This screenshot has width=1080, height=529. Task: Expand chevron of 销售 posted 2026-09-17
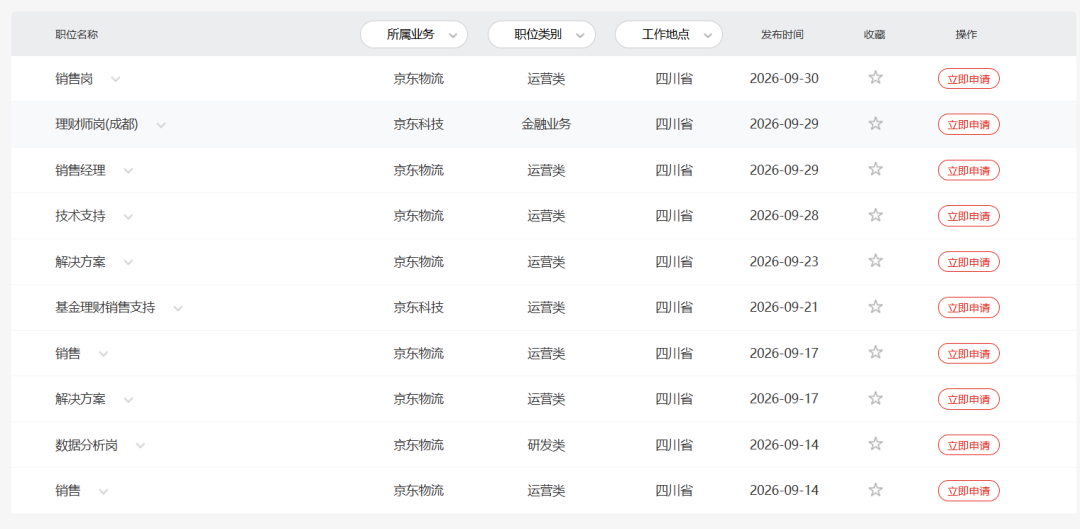[x=103, y=354]
